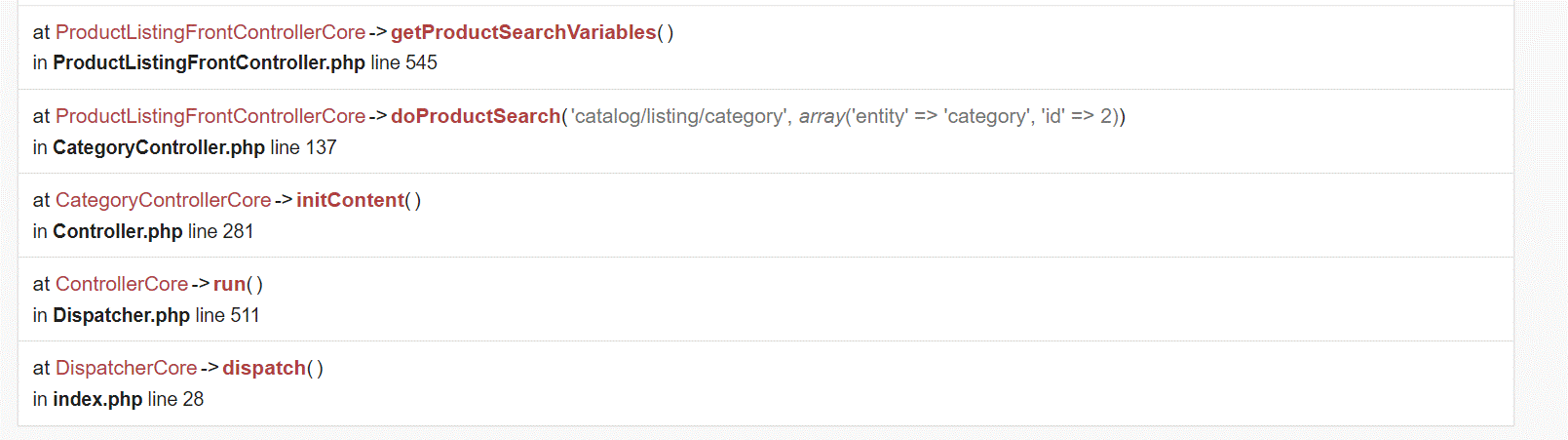Click ProductListingFrontControllerCore class beside doProductSearch
The height and width of the screenshot is (440, 1568).
210,116
